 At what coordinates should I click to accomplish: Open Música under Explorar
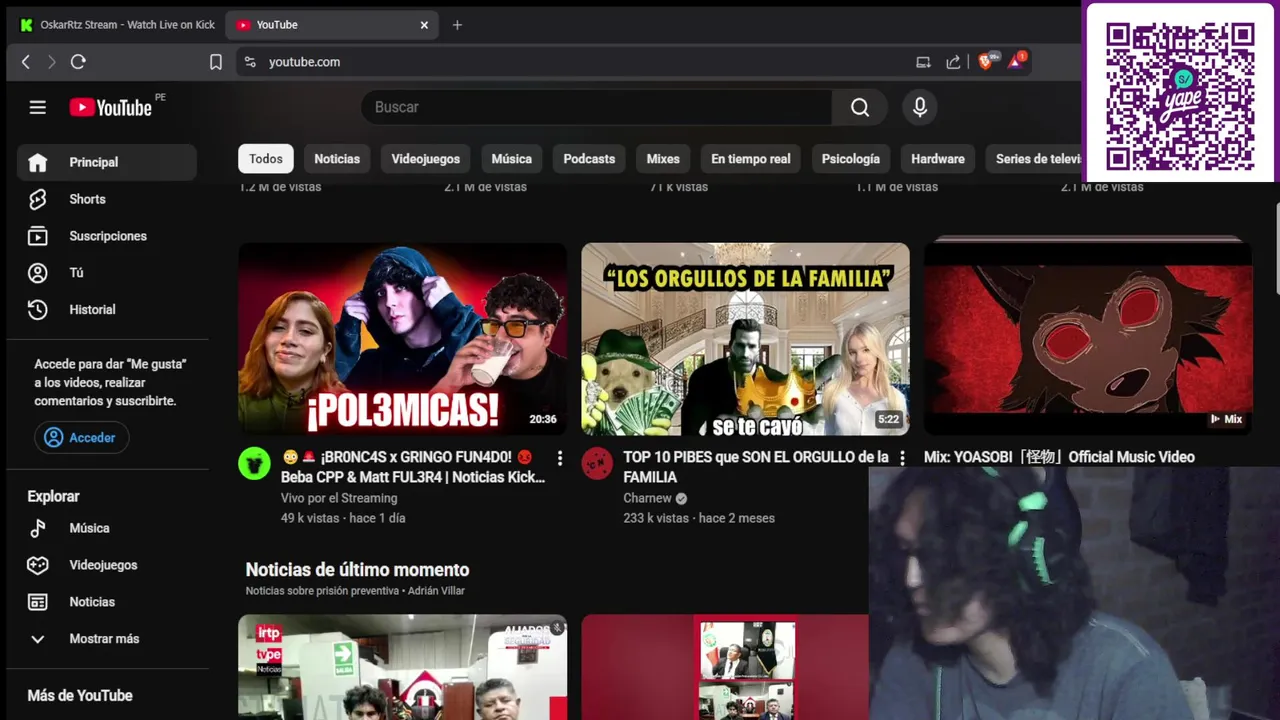click(x=107, y=528)
